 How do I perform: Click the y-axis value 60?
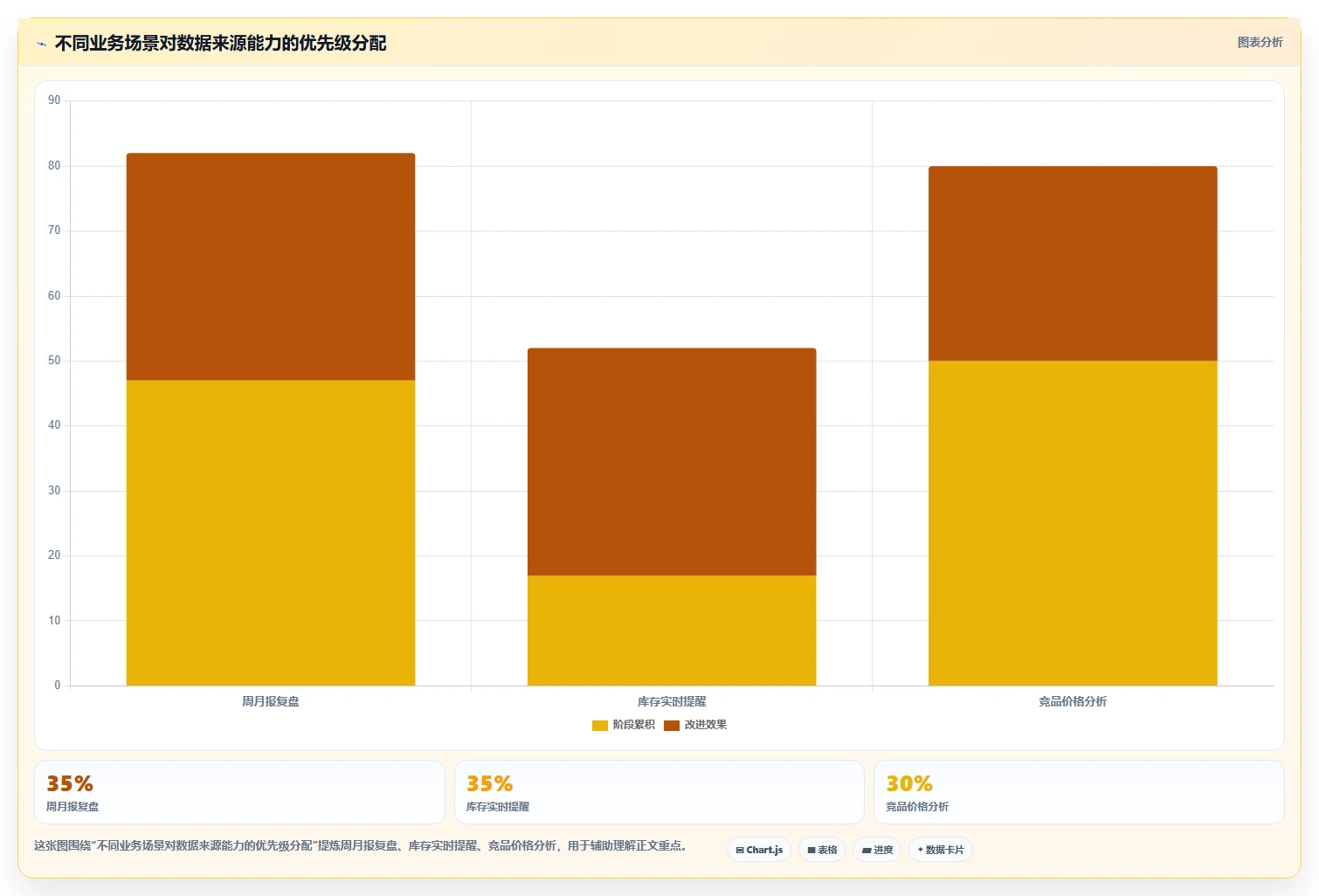[54, 296]
